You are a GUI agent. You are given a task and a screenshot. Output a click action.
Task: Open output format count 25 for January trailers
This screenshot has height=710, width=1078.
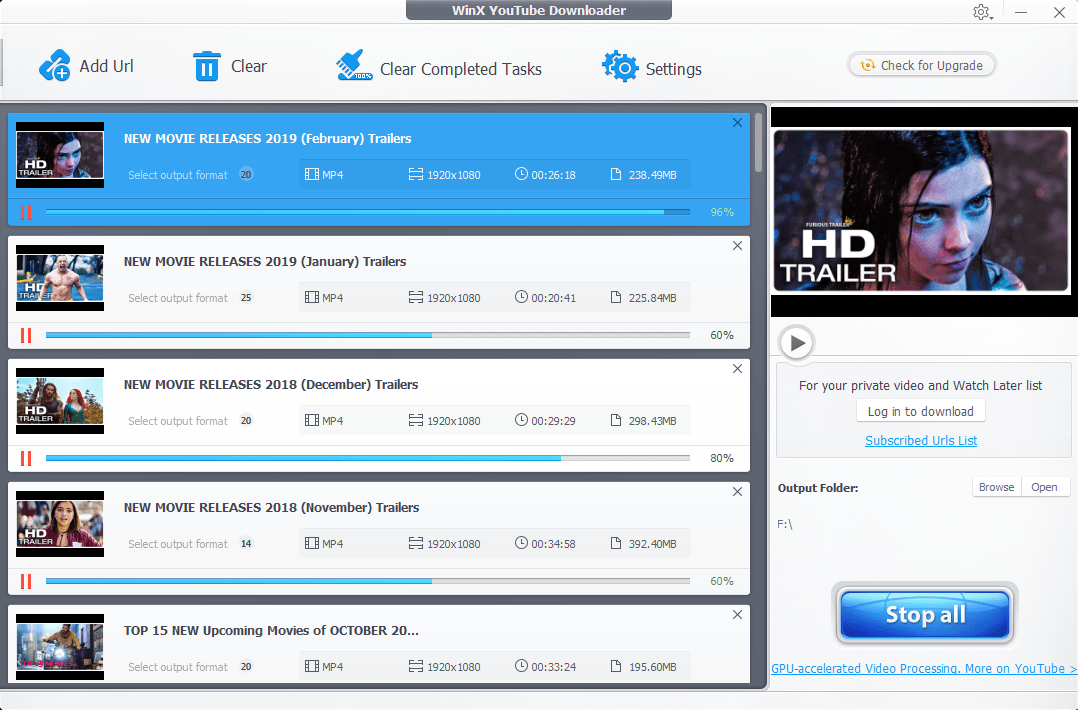[246, 298]
